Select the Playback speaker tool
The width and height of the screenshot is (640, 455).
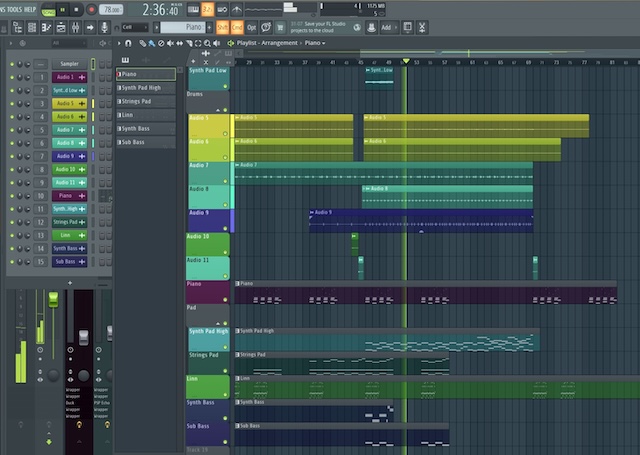coord(217,43)
